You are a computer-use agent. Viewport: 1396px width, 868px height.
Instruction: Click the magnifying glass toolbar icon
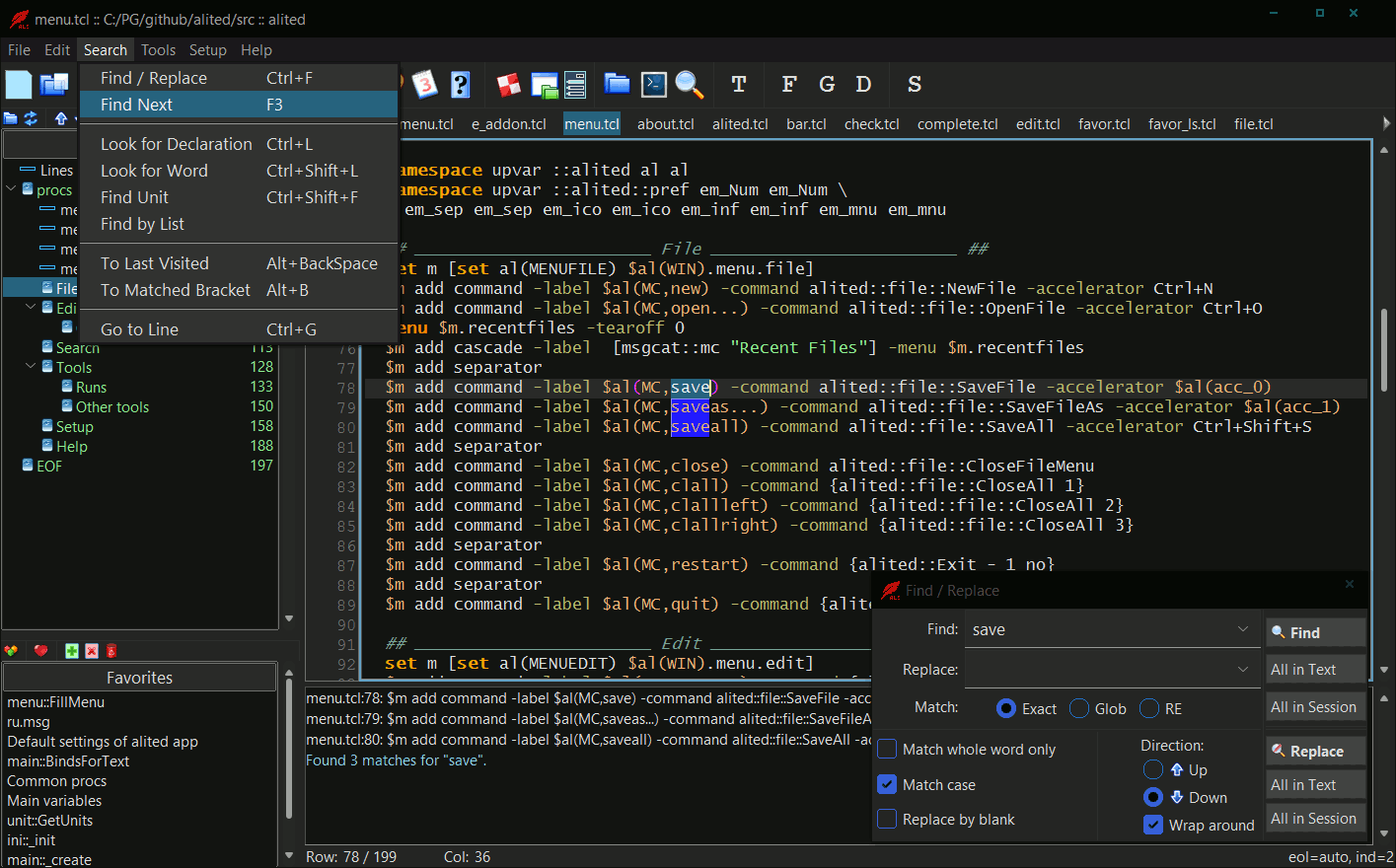point(689,85)
